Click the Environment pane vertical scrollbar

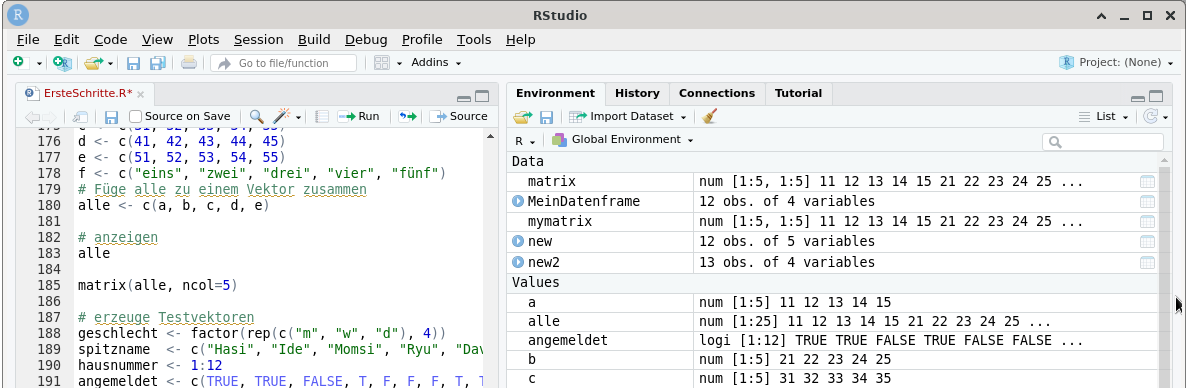1165,272
